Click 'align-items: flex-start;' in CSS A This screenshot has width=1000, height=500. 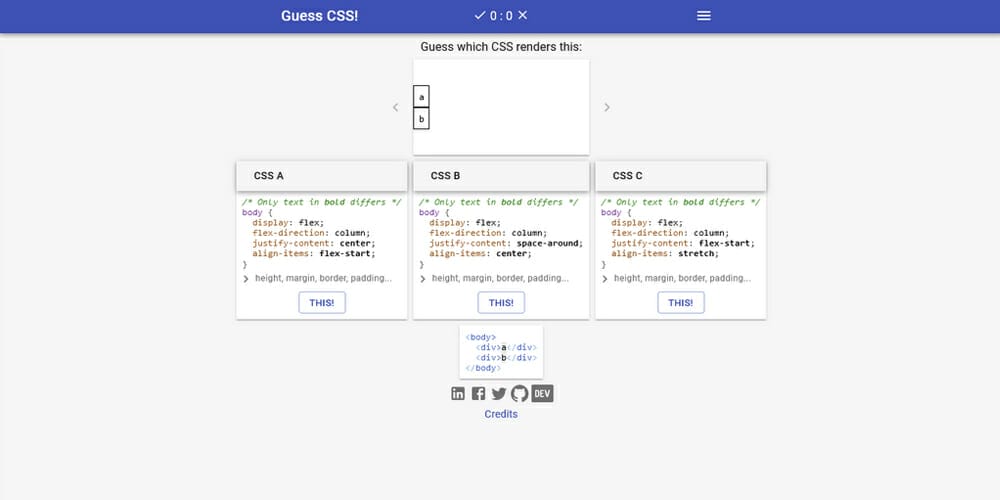[314, 254]
